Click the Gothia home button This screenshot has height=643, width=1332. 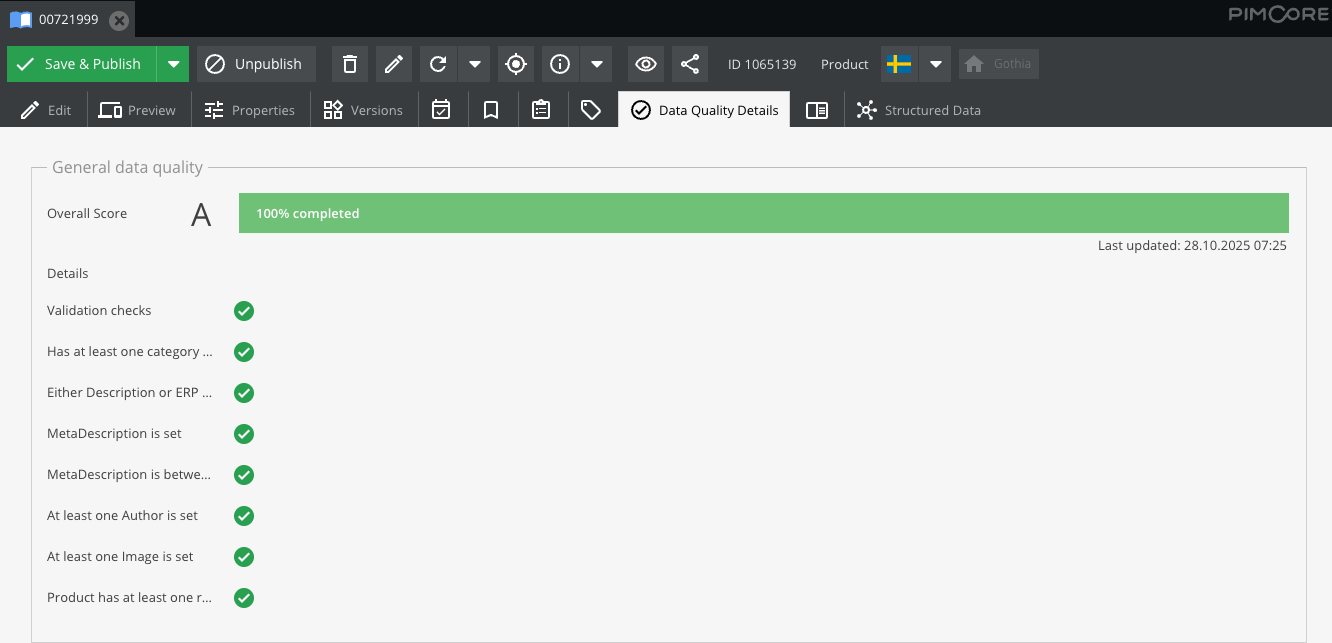click(x=999, y=64)
